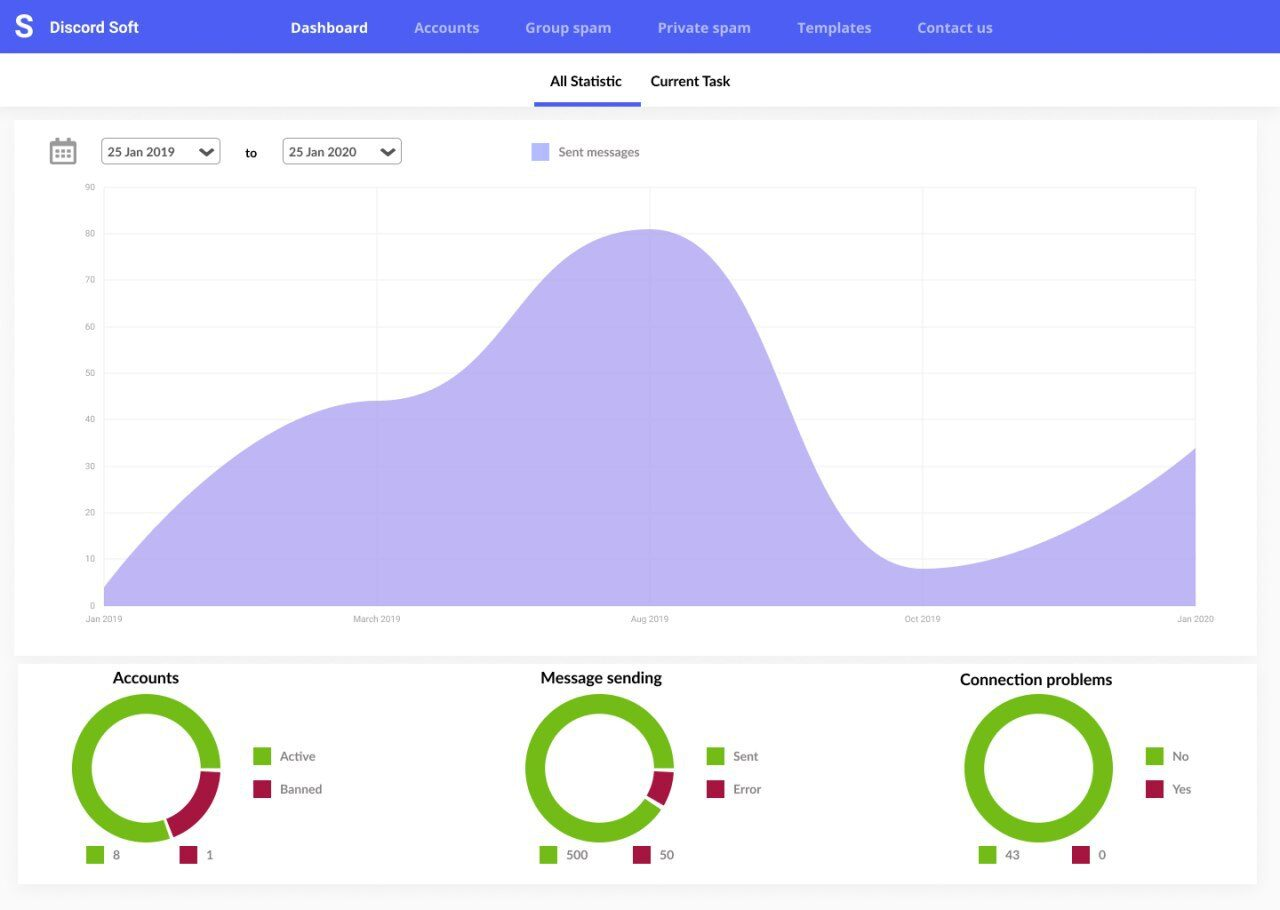Open the start date dropdown 25 Jan 2019
1280x910 pixels.
click(160, 152)
